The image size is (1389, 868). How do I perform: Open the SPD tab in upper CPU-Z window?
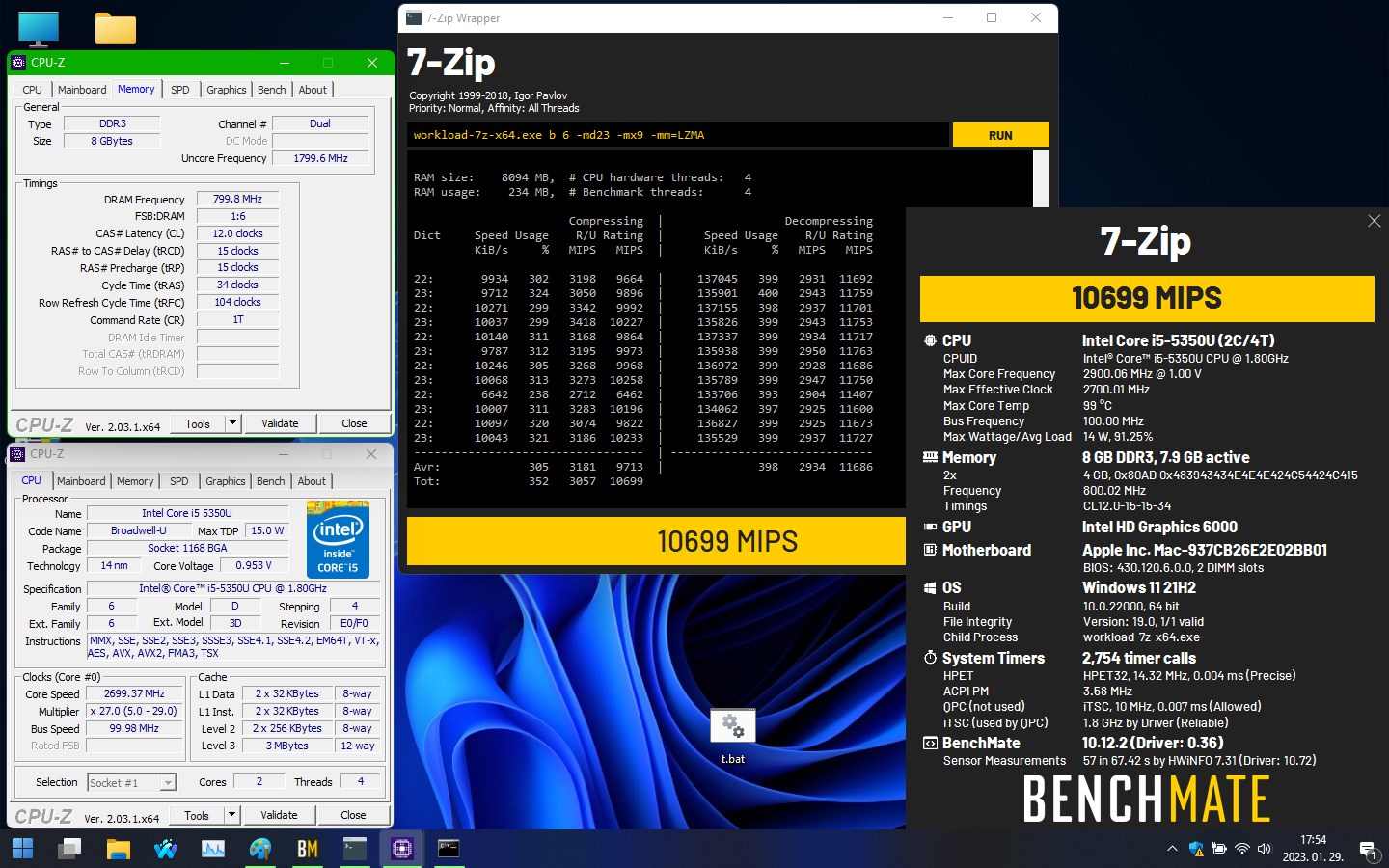coord(180,90)
